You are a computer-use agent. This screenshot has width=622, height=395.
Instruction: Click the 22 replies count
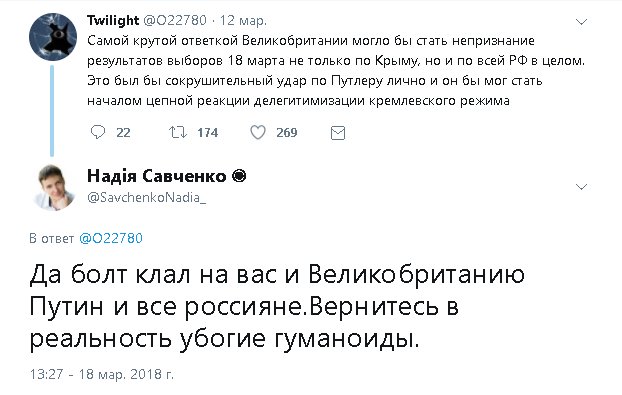click(x=123, y=132)
